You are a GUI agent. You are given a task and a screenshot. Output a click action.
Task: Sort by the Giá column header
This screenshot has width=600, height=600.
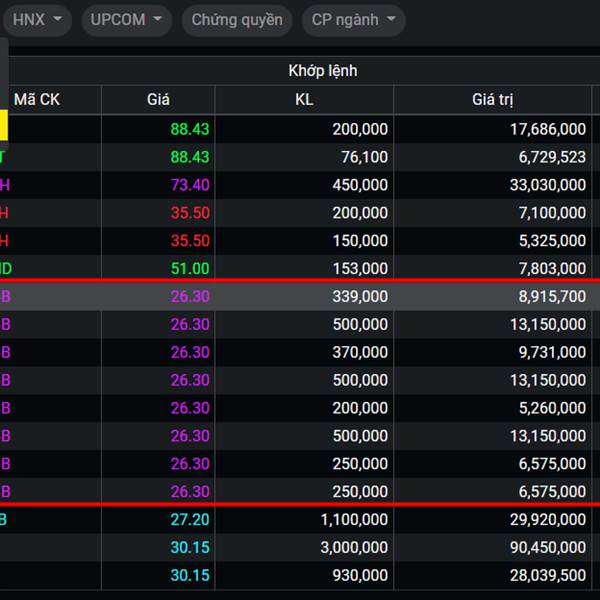(x=158, y=99)
